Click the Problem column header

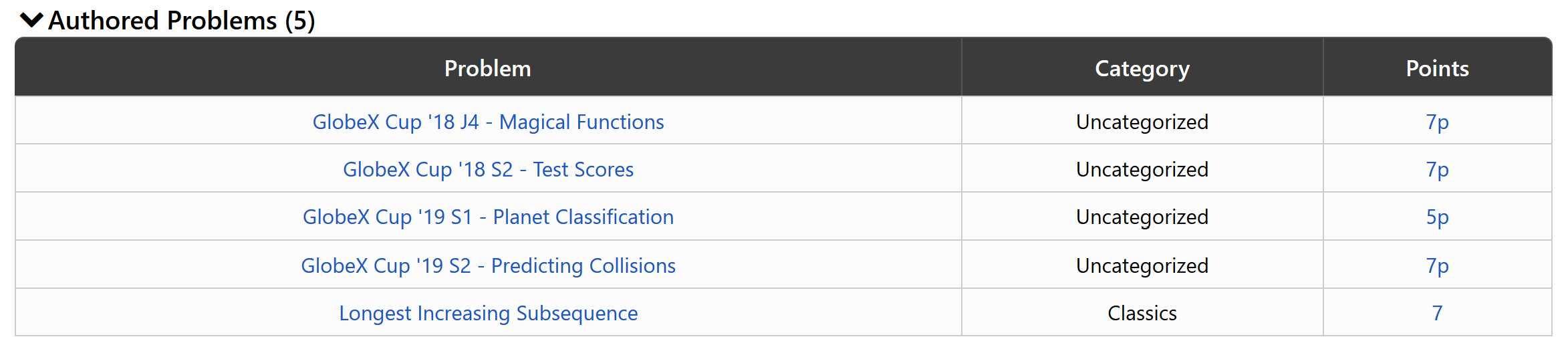point(488,68)
